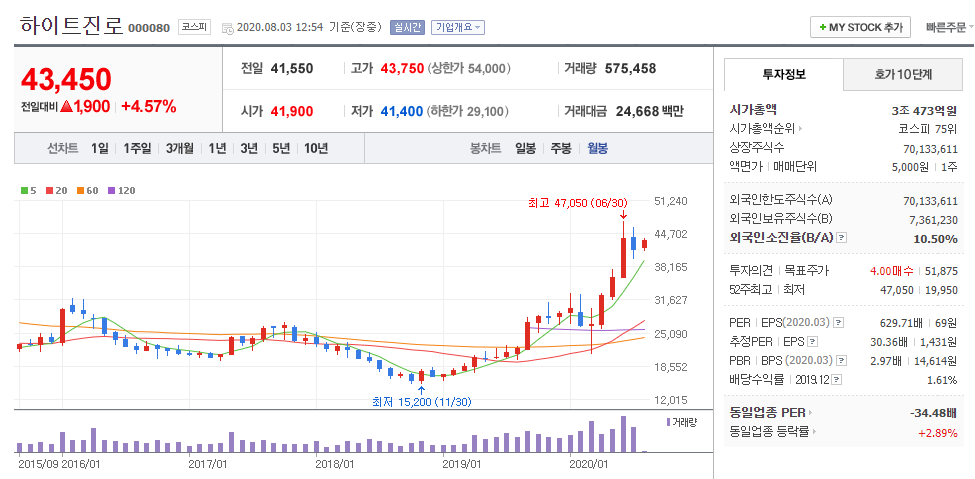975x479 pixels.
Task: Click the orange 60-period moving average swatch
Action: click(80, 190)
